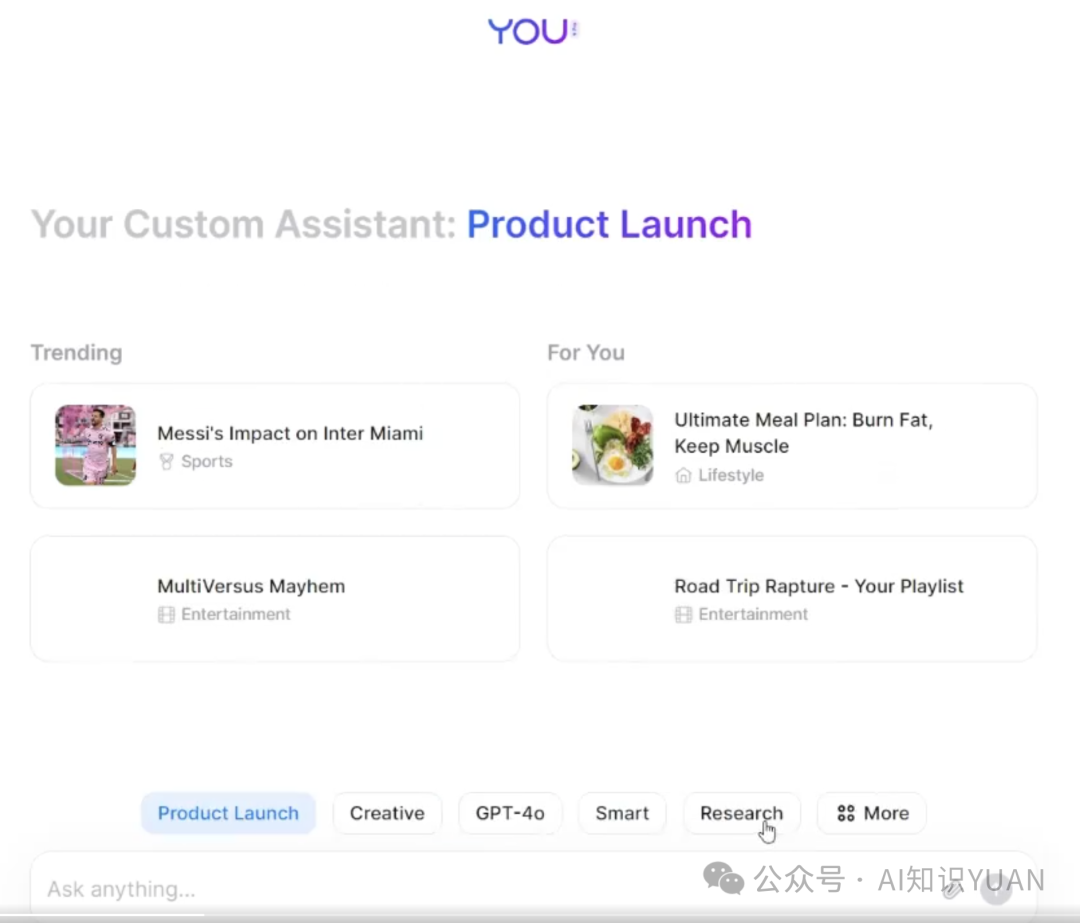Focus the Ask anything input field
Image resolution: width=1080 pixels, height=923 pixels.
tap(400, 889)
